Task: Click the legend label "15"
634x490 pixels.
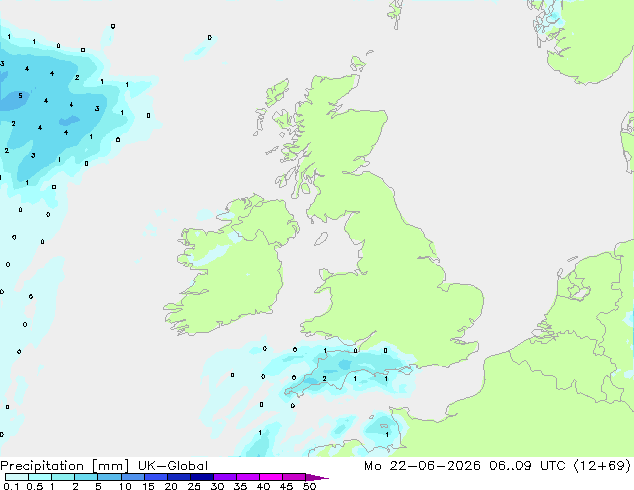Action: point(148,486)
